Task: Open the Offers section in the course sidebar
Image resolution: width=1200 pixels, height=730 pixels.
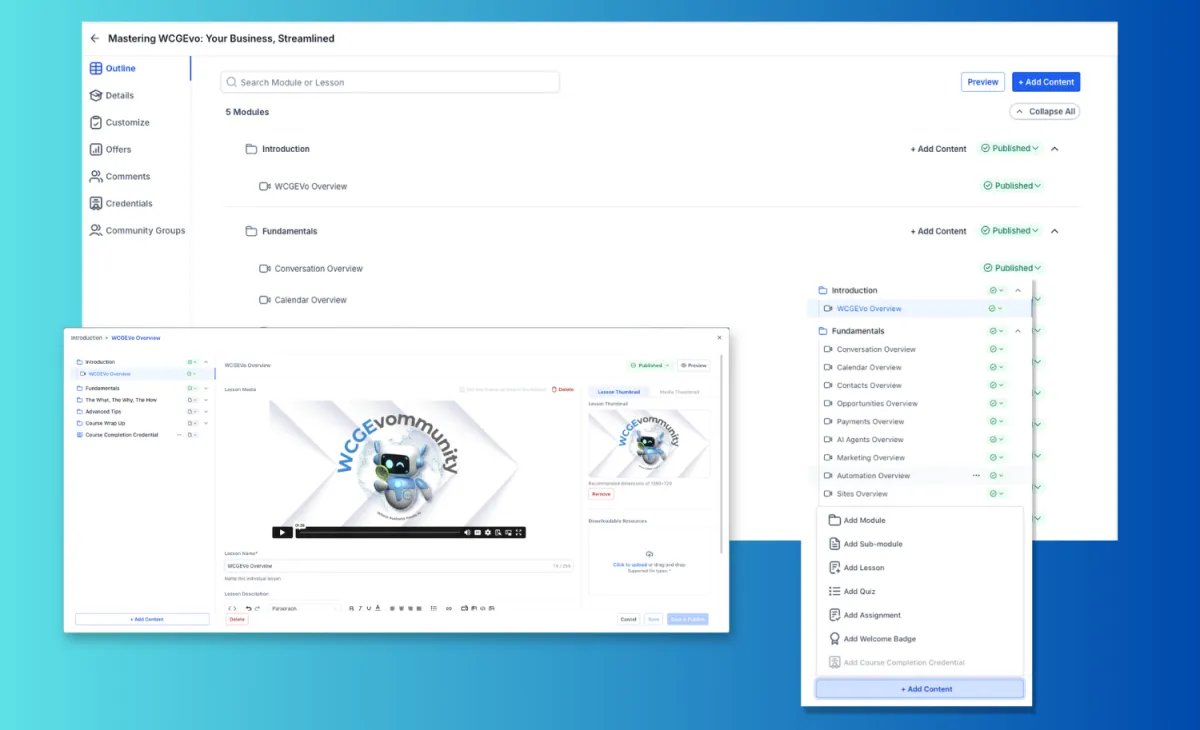Action: [110, 149]
